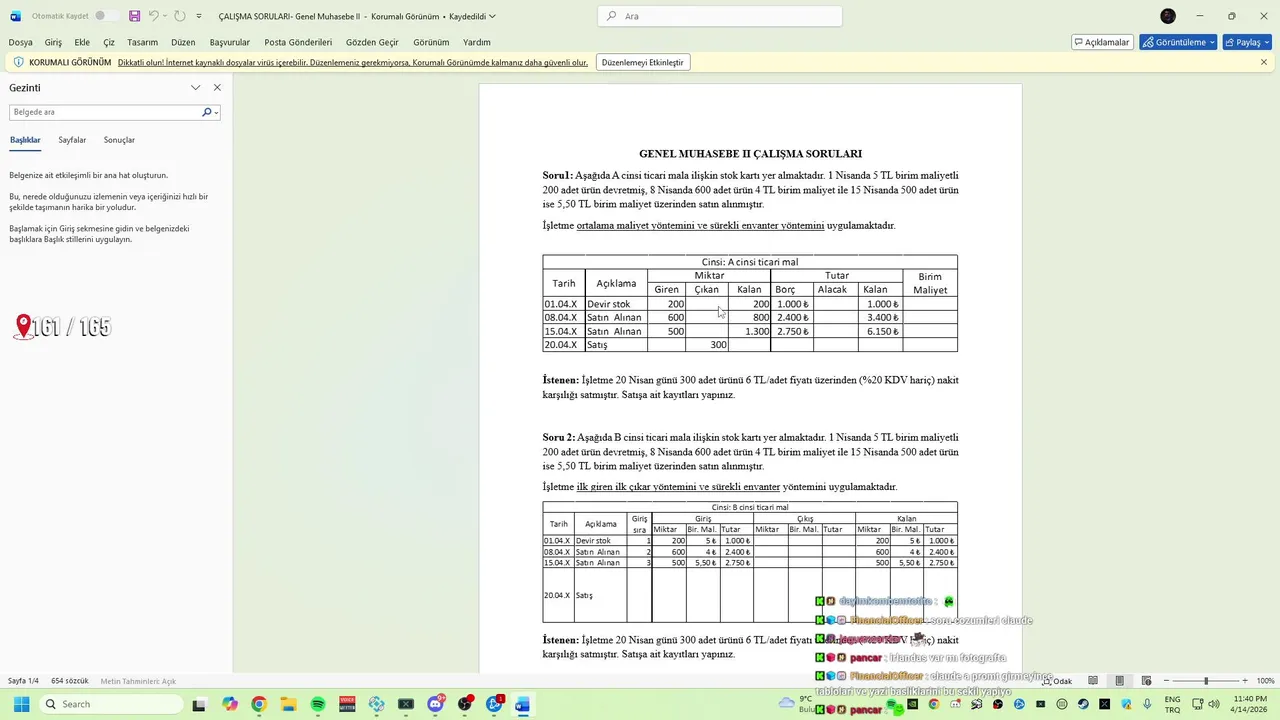Close the Gezinti navigation pane
1280x720 pixels.
pos(217,88)
